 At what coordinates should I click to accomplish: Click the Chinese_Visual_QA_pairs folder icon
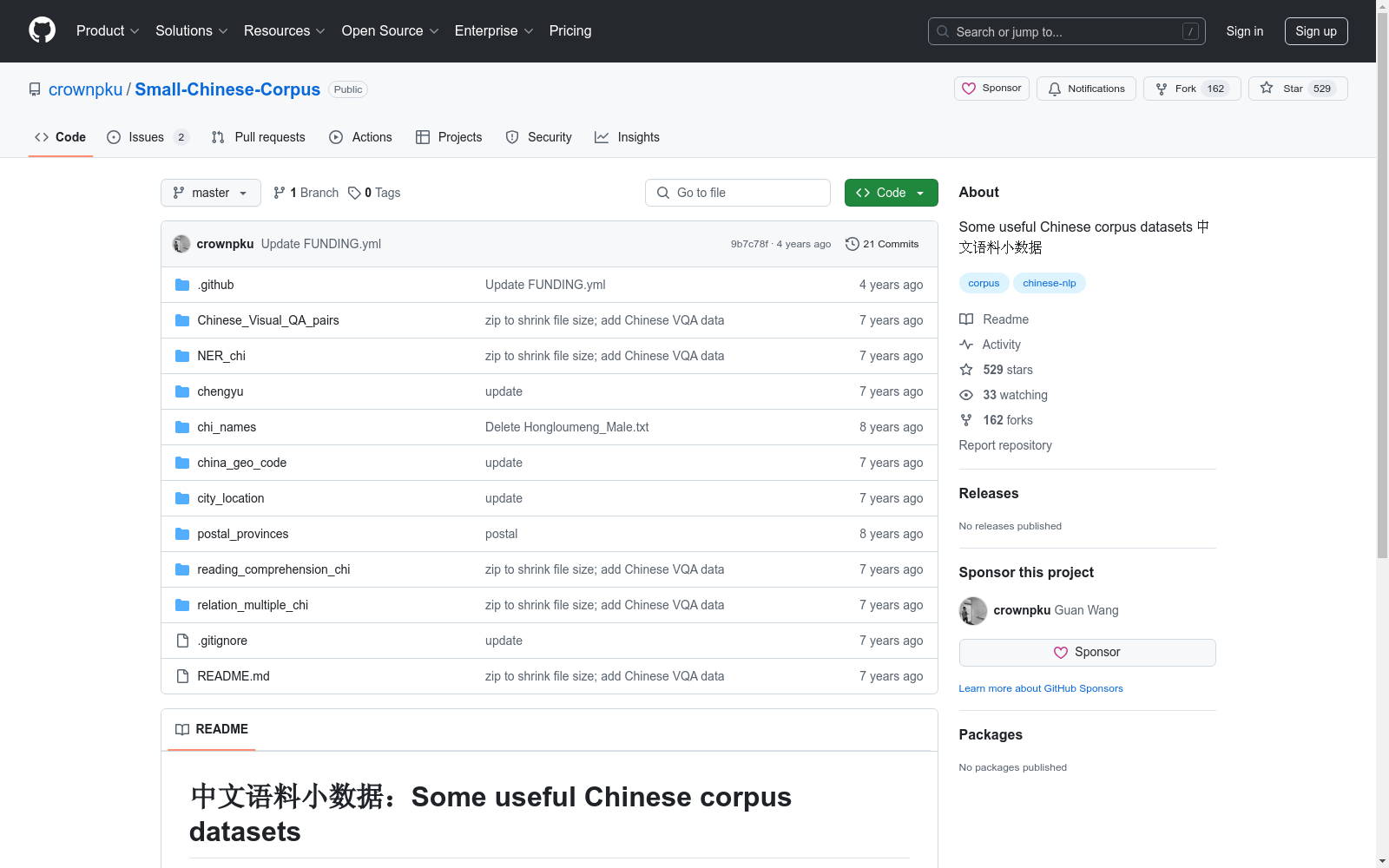point(182,320)
